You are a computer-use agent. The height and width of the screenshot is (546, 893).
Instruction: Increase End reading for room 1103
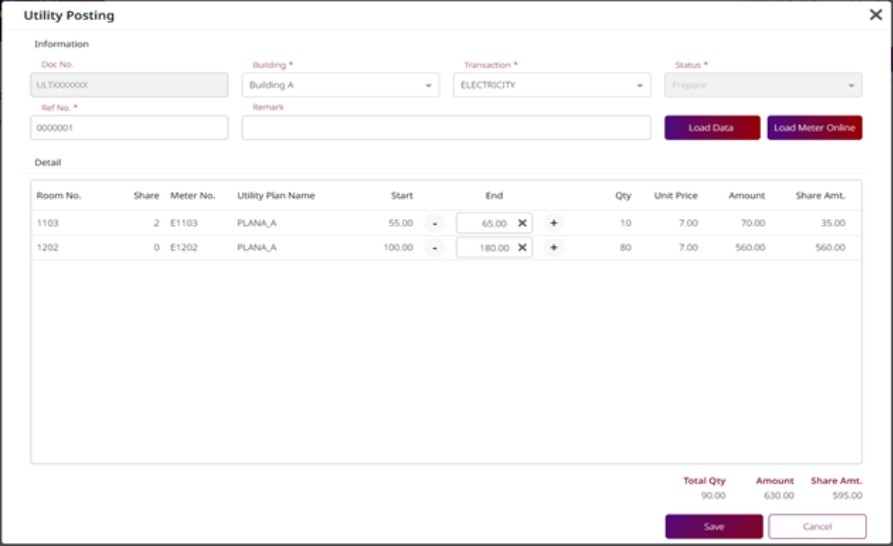(553, 223)
